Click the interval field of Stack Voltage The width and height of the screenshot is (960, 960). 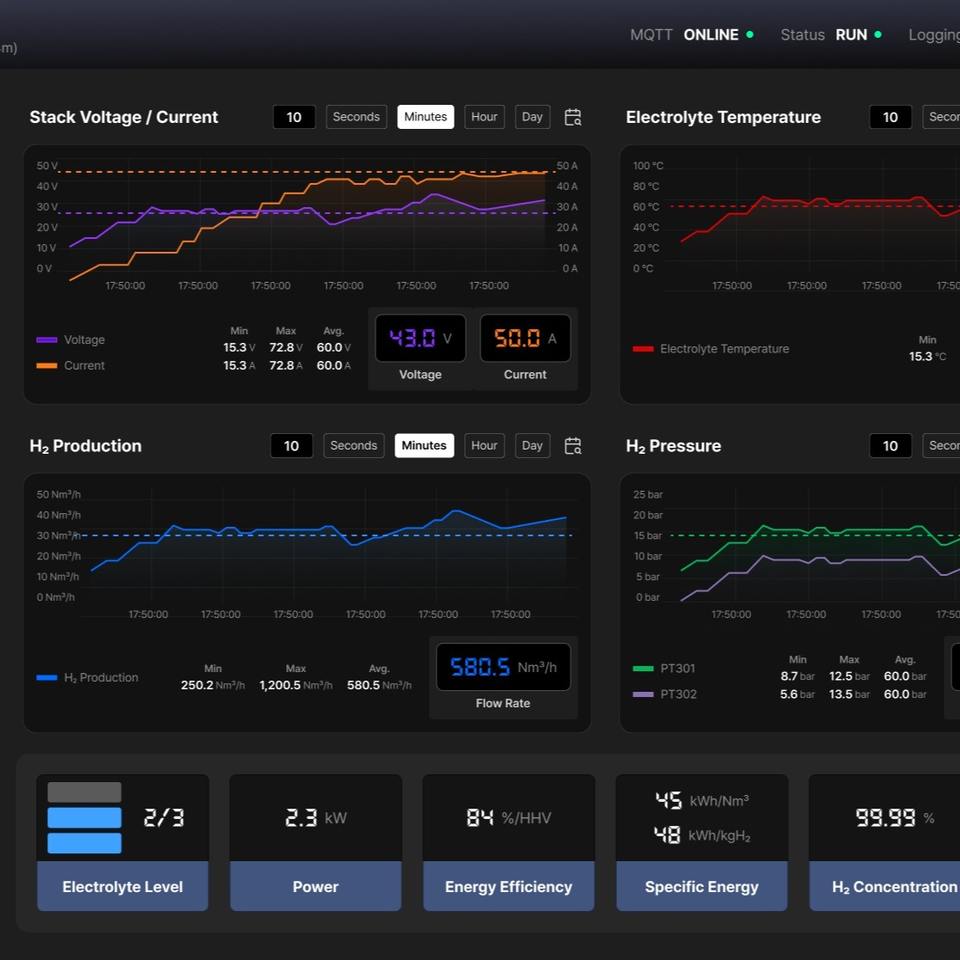click(294, 117)
